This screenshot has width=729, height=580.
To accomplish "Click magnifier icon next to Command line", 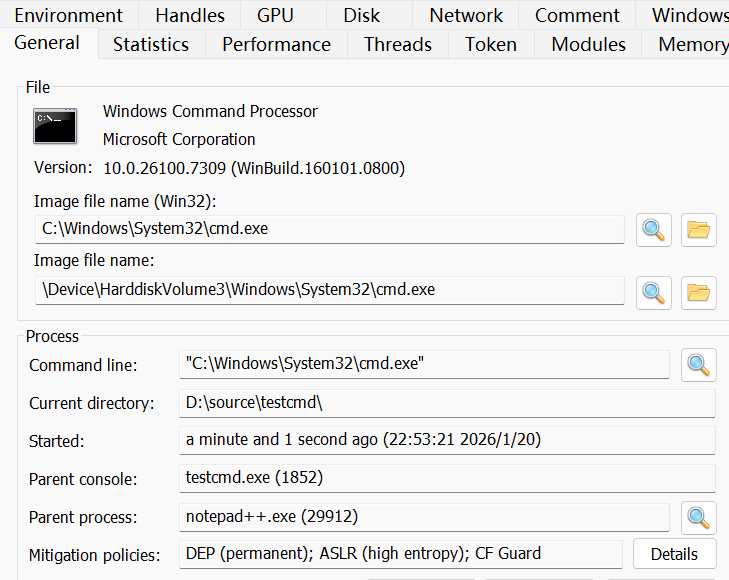I will [699, 365].
